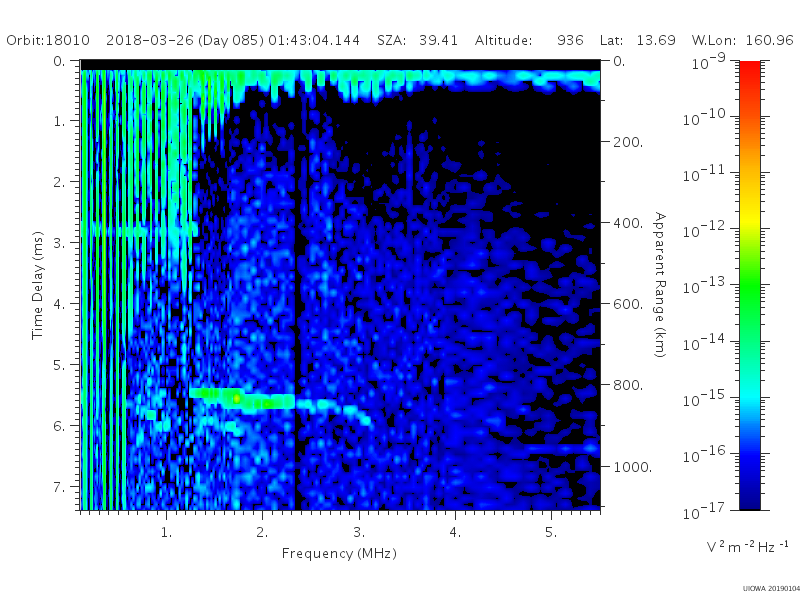The width and height of the screenshot is (800, 600).
Task: Click the Time Delay (ms) axis label
Action: pos(37,285)
